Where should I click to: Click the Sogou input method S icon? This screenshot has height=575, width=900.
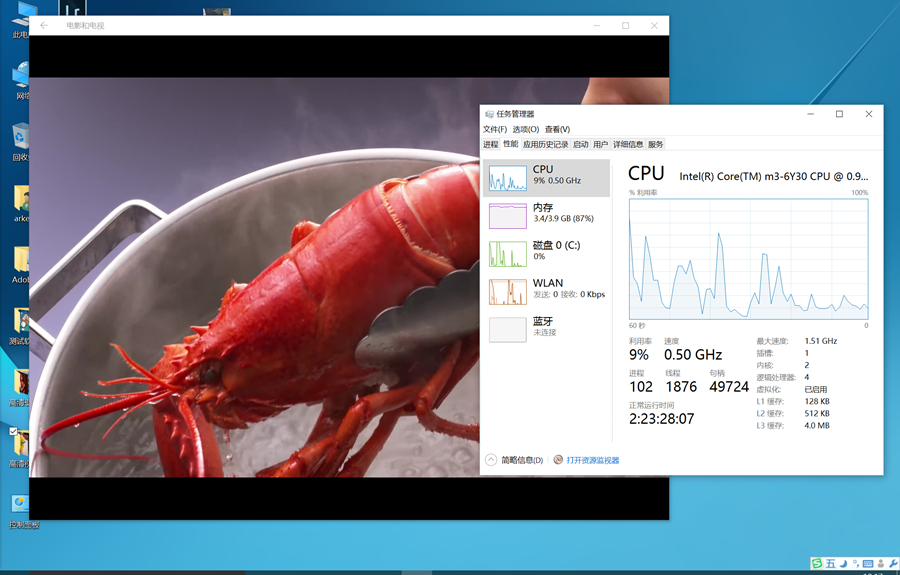coord(817,563)
